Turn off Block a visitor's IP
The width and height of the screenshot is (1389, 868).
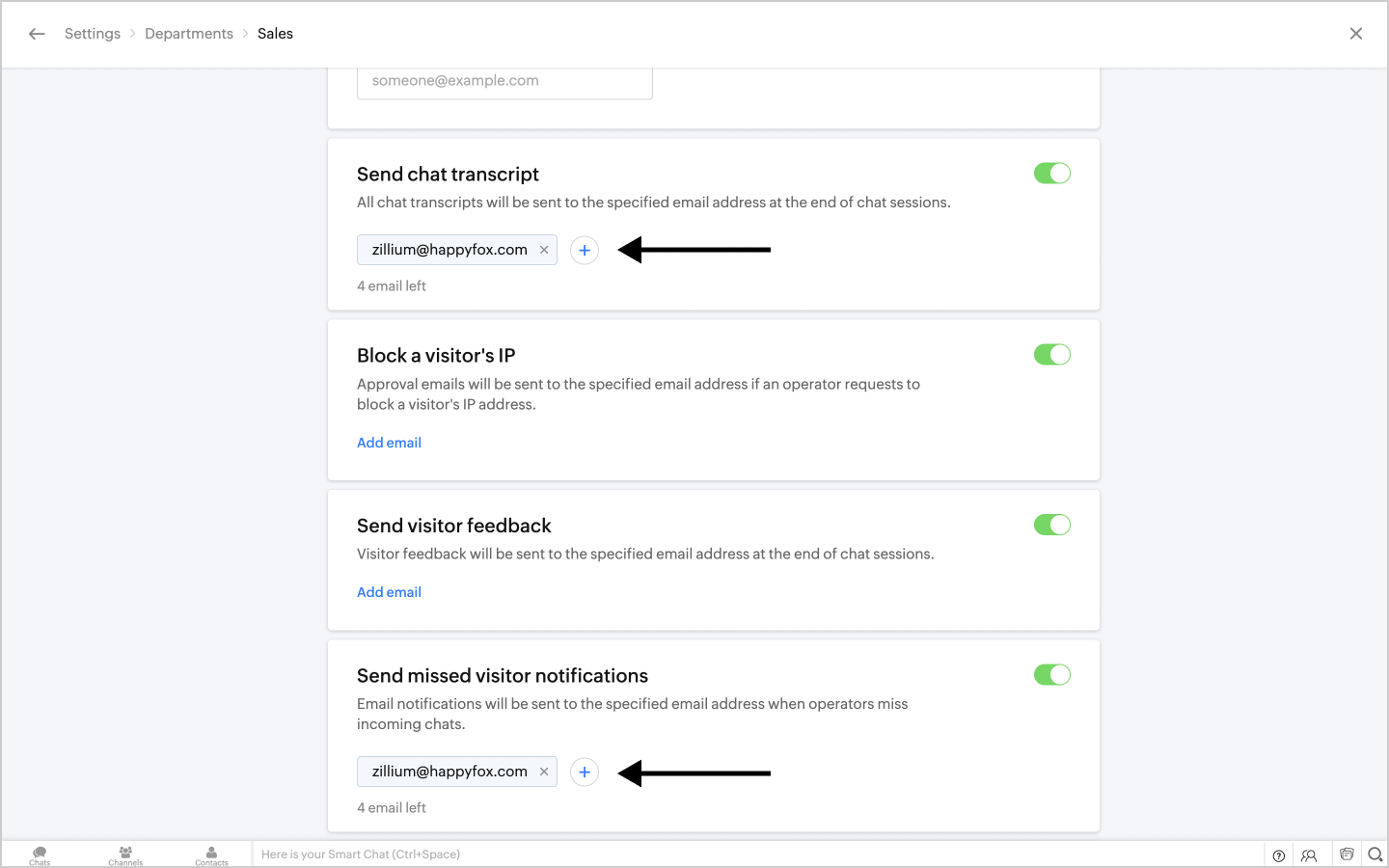click(x=1052, y=355)
